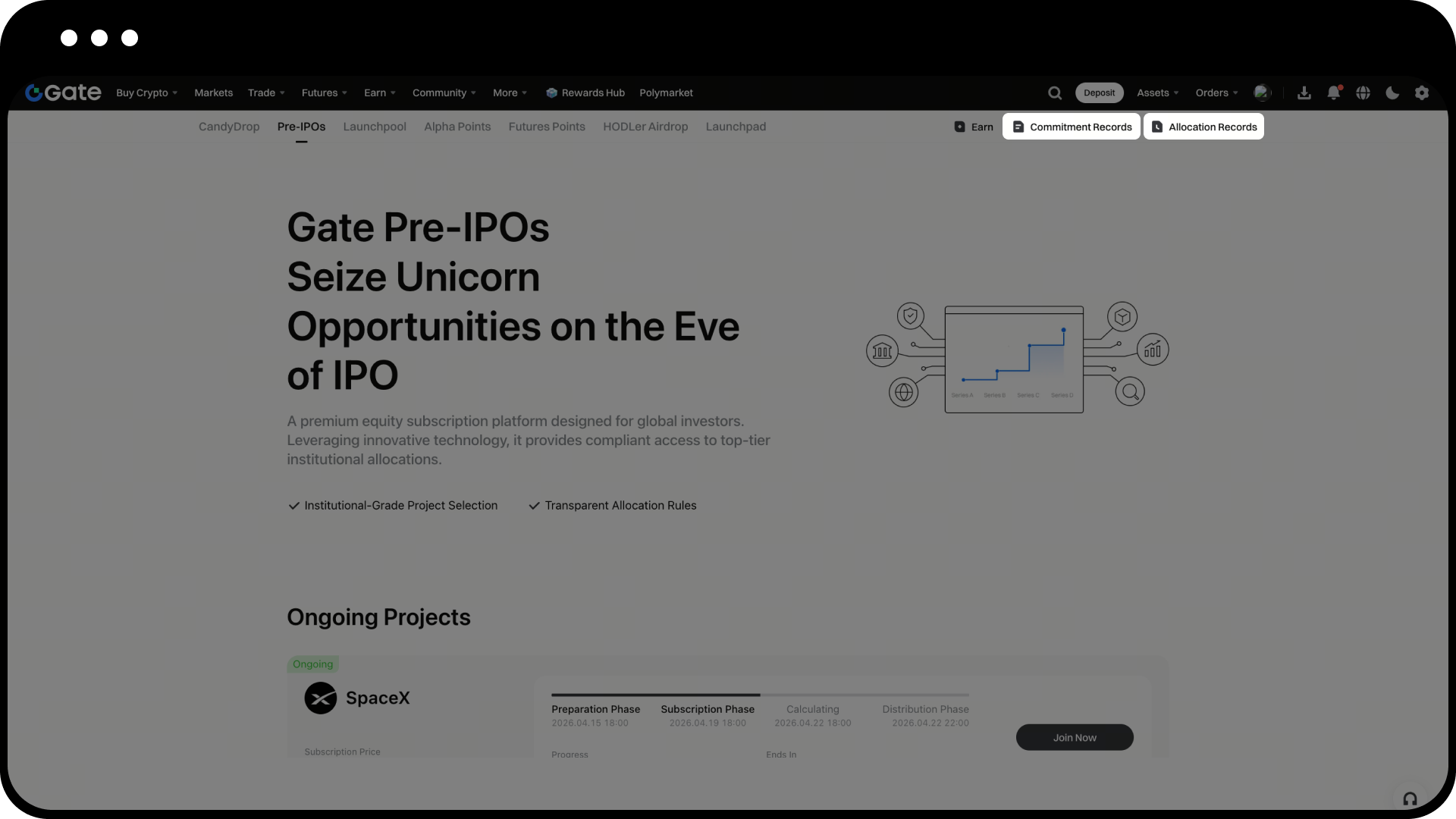Expand the Buy Crypto dropdown
Screen dimensions: 1456x819
tap(146, 93)
